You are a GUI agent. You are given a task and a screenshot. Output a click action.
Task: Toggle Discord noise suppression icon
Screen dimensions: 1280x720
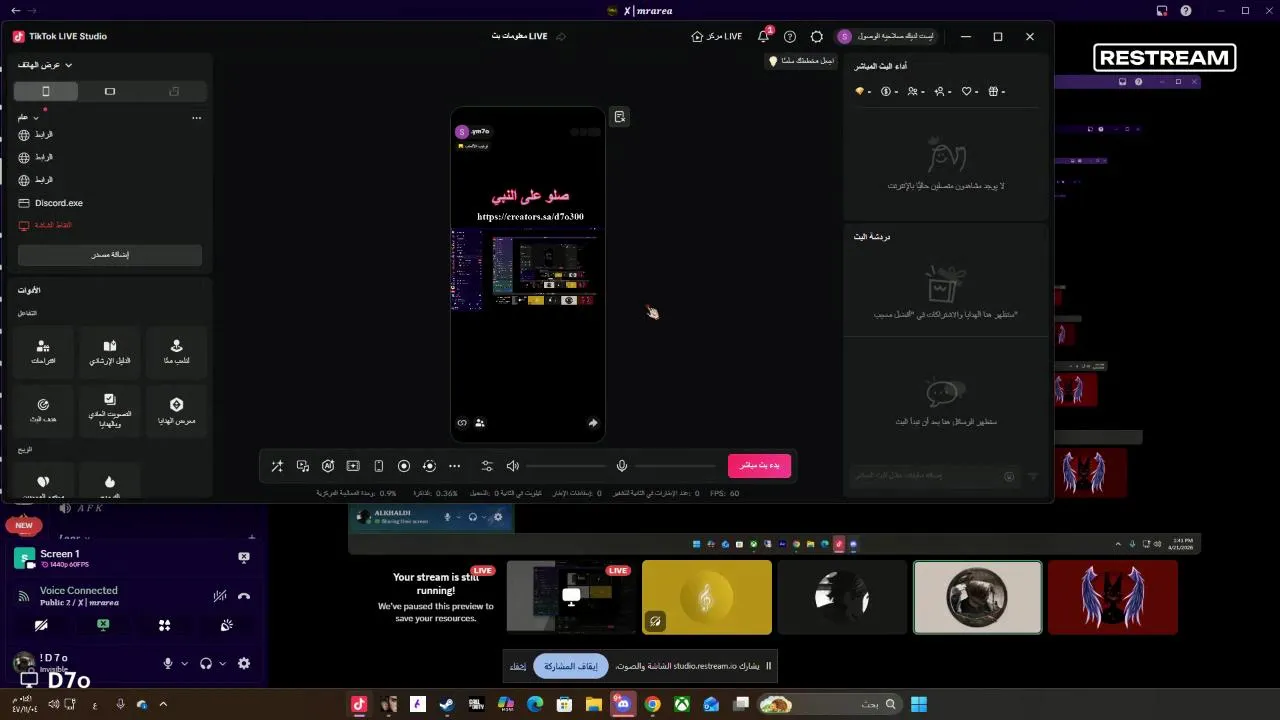(x=220, y=596)
